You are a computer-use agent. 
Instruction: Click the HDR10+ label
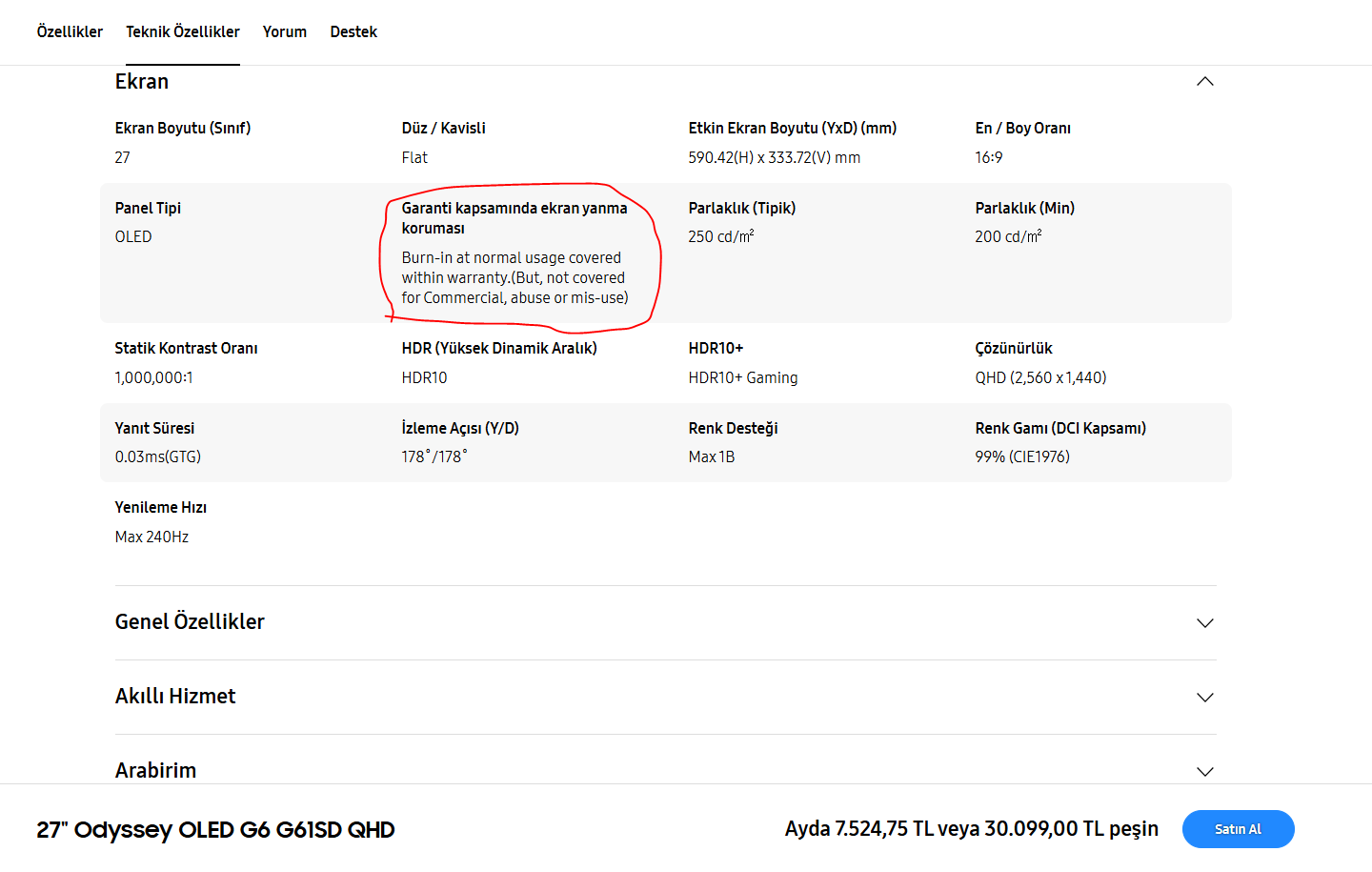tap(716, 348)
